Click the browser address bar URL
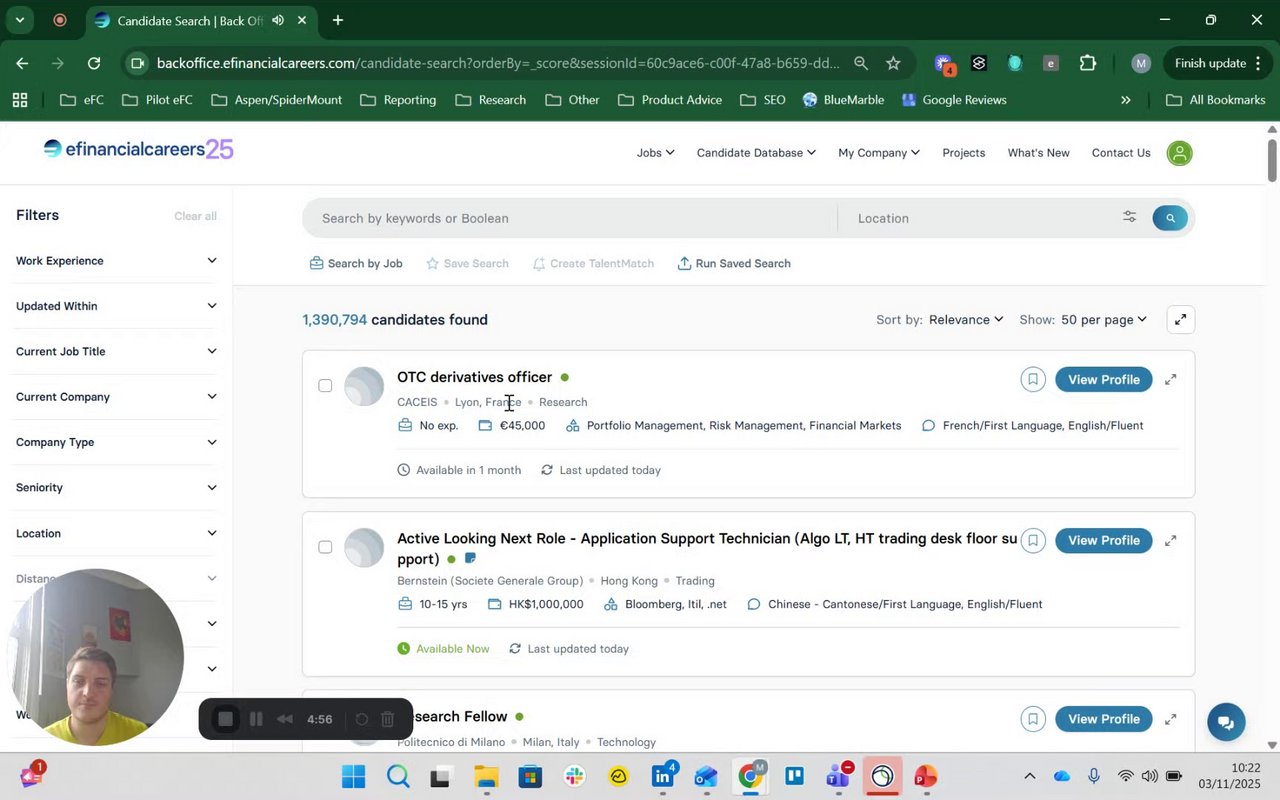 click(498, 63)
